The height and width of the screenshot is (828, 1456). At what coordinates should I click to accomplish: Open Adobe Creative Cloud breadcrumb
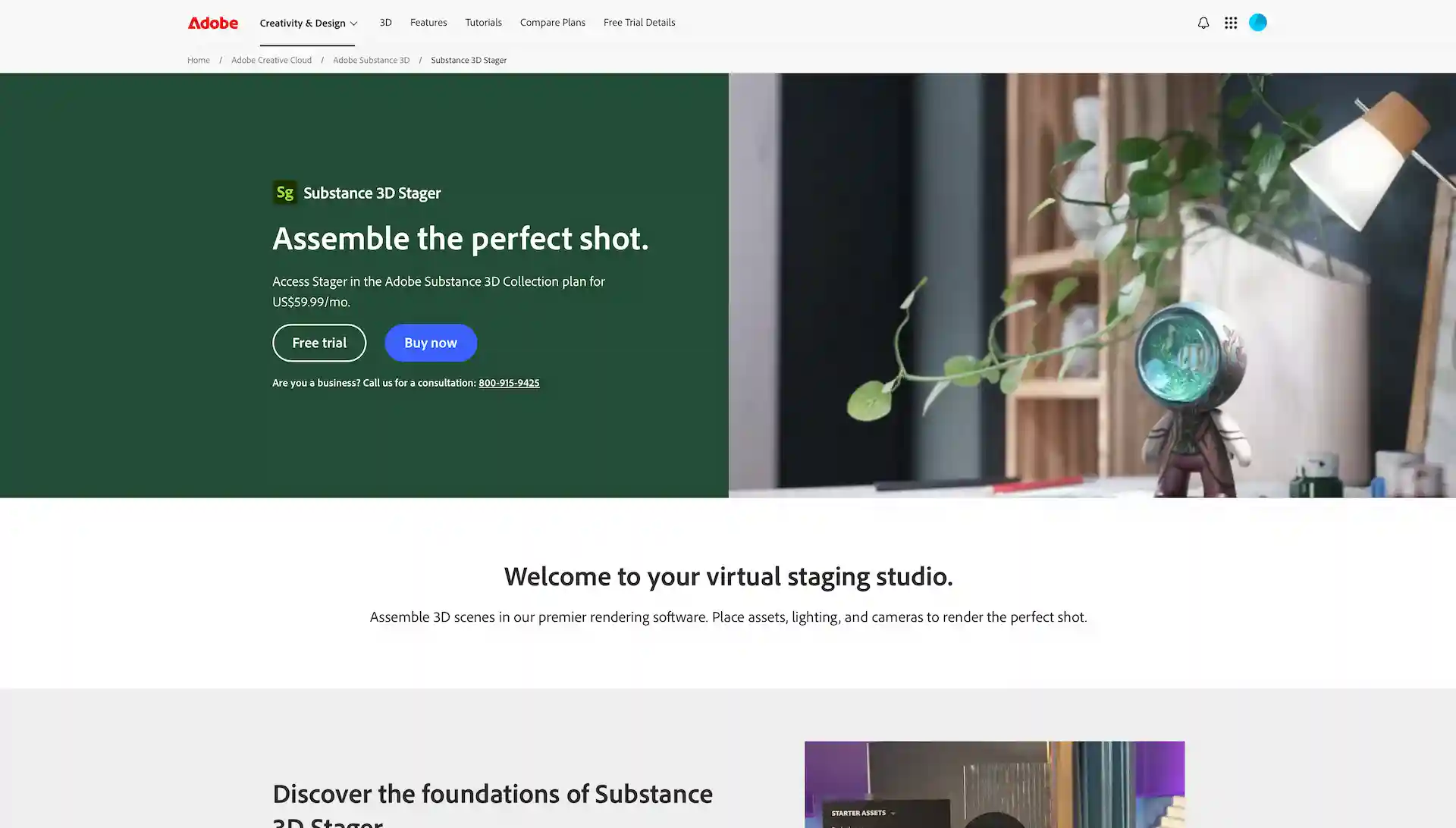pyautogui.click(x=271, y=60)
